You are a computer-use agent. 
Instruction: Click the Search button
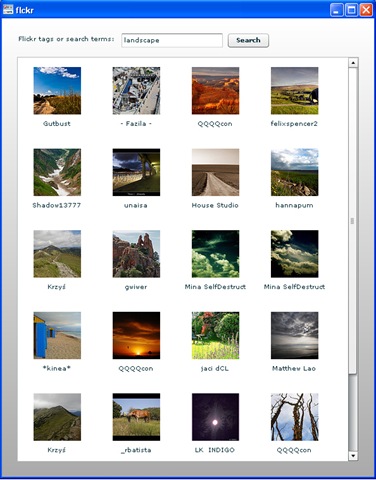click(248, 40)
